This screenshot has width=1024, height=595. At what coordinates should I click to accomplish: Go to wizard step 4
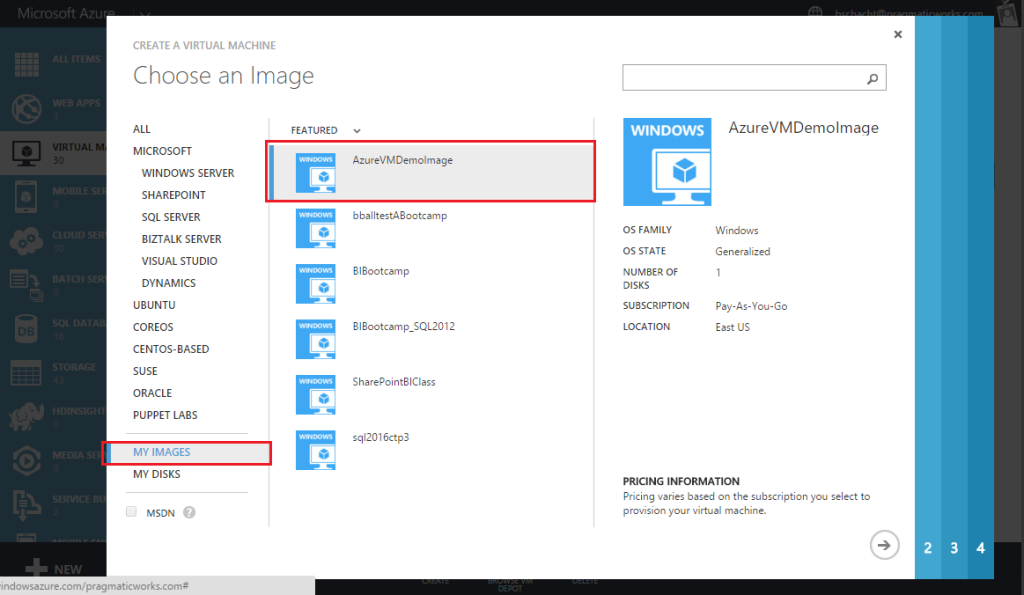pyautogui.click(x=980, y=548)
